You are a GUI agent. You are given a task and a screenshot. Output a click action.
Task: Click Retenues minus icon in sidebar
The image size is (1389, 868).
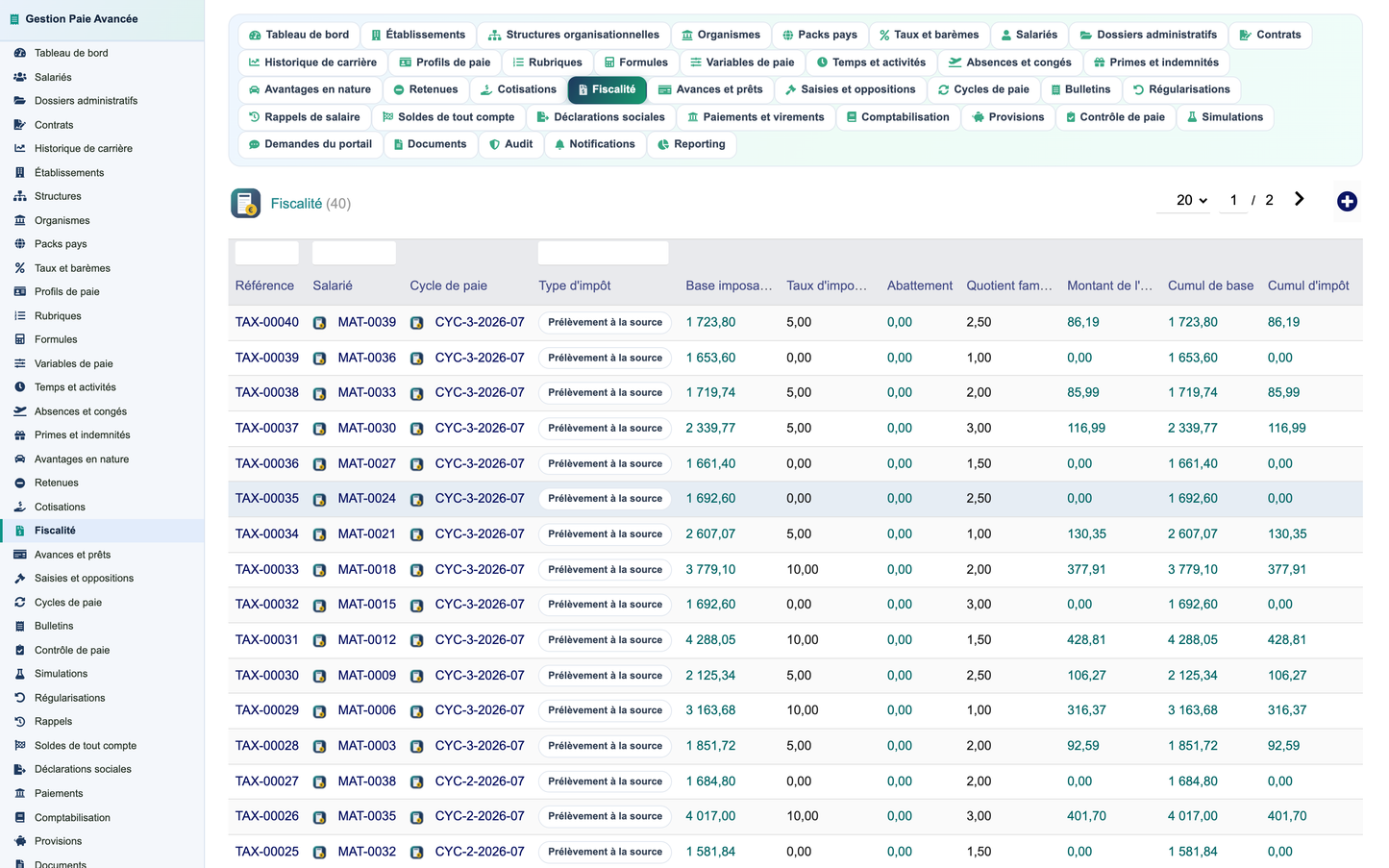pos(20,483)
